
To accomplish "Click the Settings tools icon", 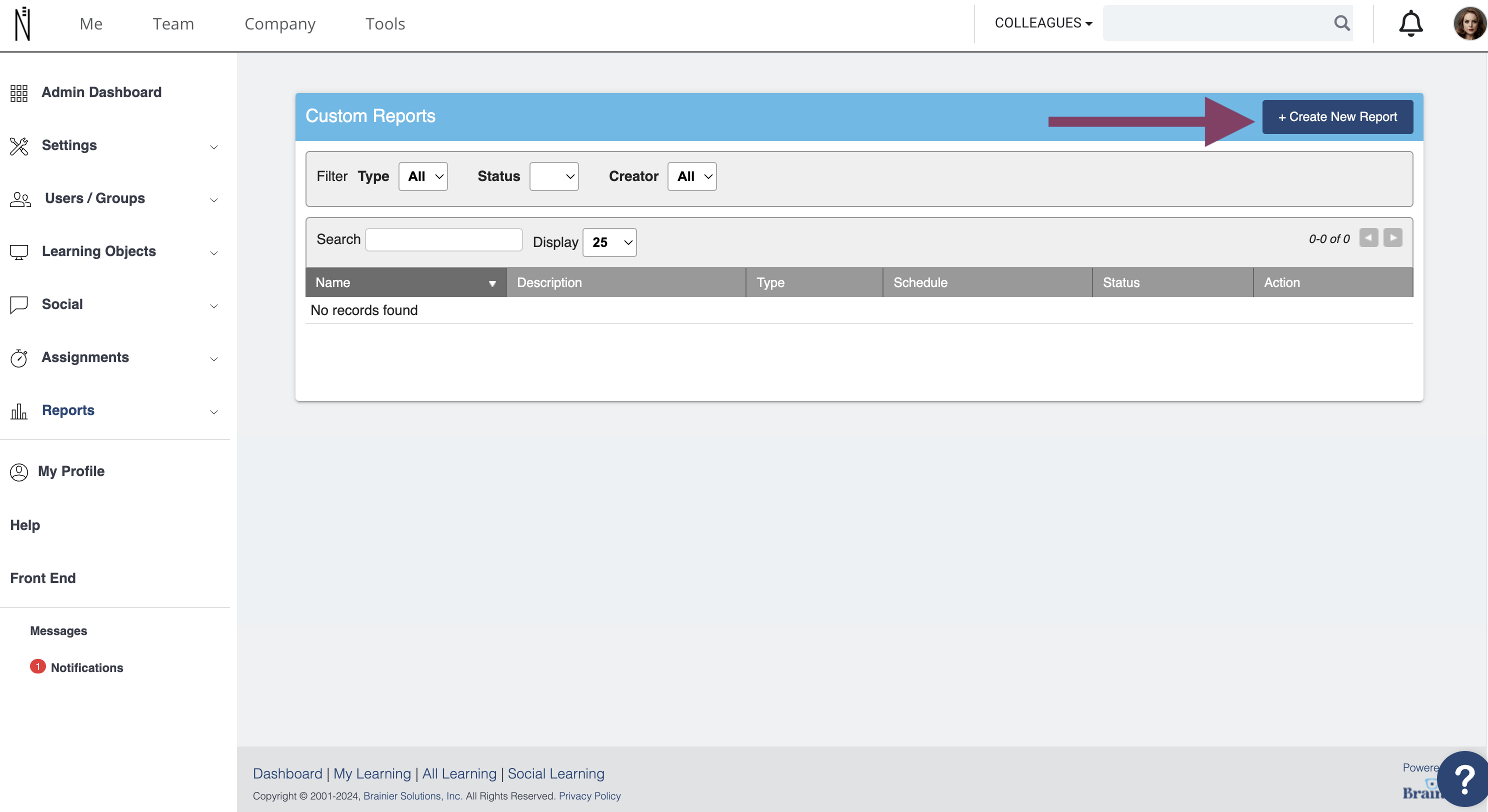I will click(x=19, y=146).
